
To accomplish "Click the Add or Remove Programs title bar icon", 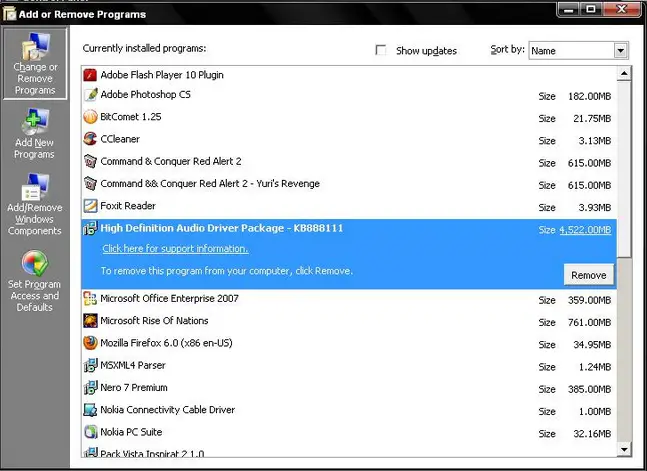I will click(x=9, y=14).
